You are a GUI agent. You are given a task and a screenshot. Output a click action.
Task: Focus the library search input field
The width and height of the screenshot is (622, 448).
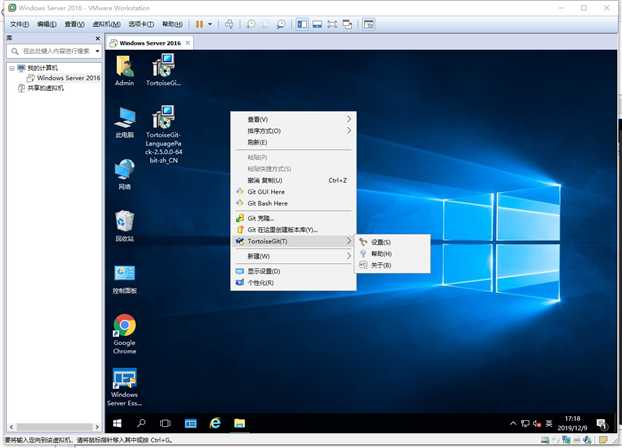54,51
